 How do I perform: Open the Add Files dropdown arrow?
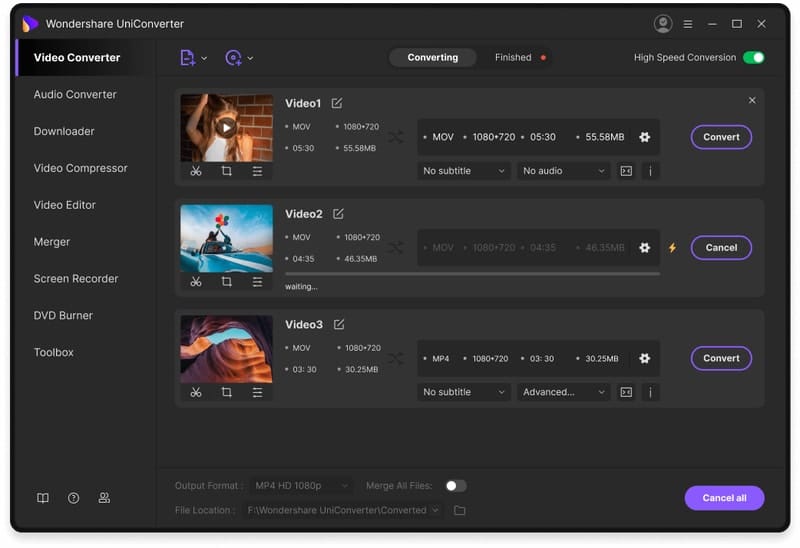click(x=204, y=58)
